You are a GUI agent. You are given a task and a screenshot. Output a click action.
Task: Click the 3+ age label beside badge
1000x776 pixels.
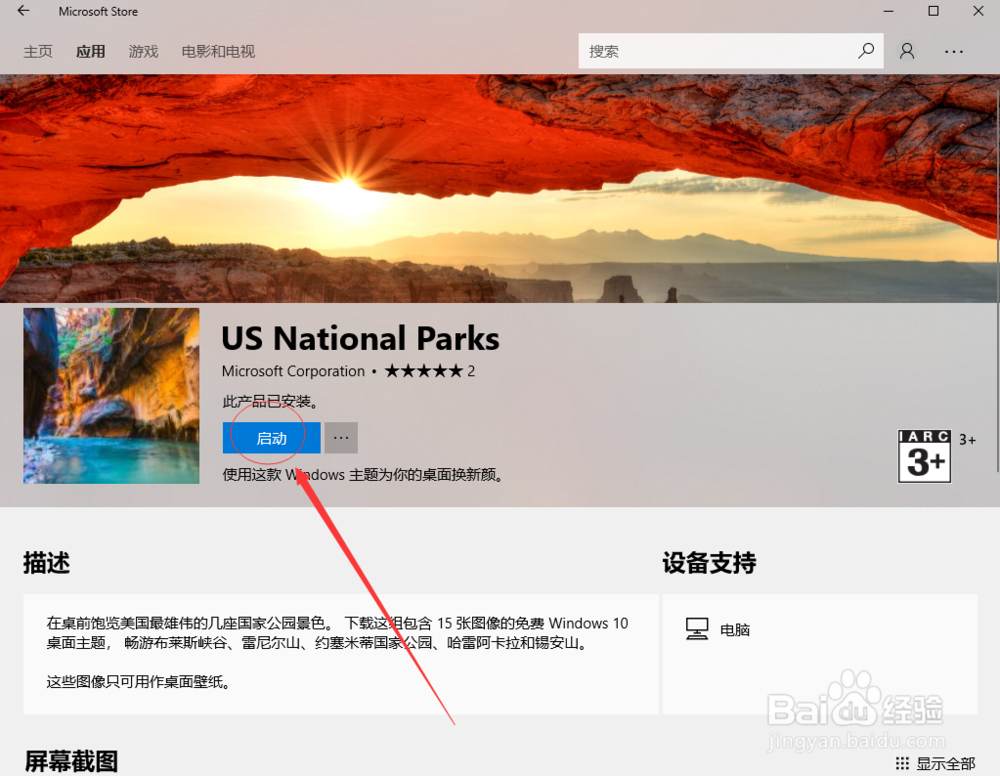click(967, 440)
